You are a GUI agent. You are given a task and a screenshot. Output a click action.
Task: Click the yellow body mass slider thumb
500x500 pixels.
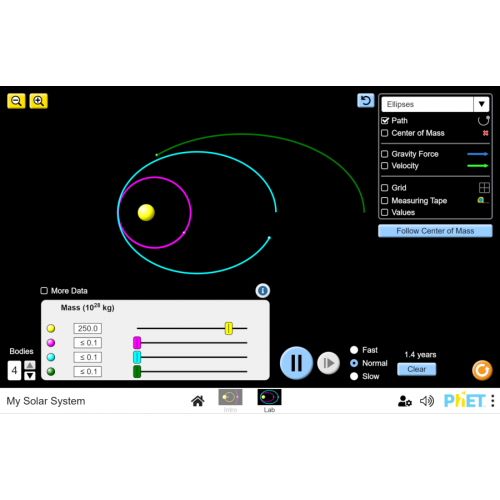tap(229, 328)
